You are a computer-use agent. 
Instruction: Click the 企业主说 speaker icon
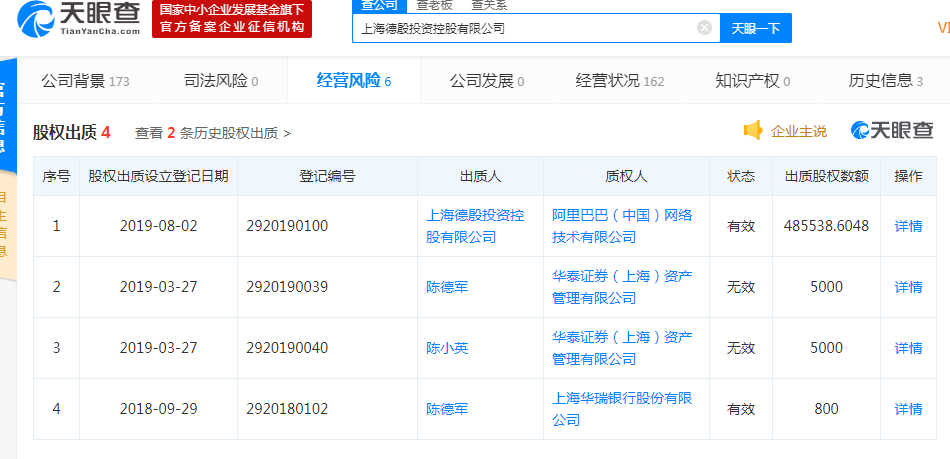[x=752, y=130]
